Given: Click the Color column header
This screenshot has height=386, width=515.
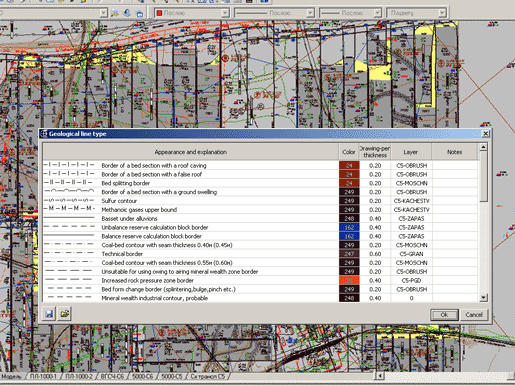Looking at the screenshot, I should point(349,152).
